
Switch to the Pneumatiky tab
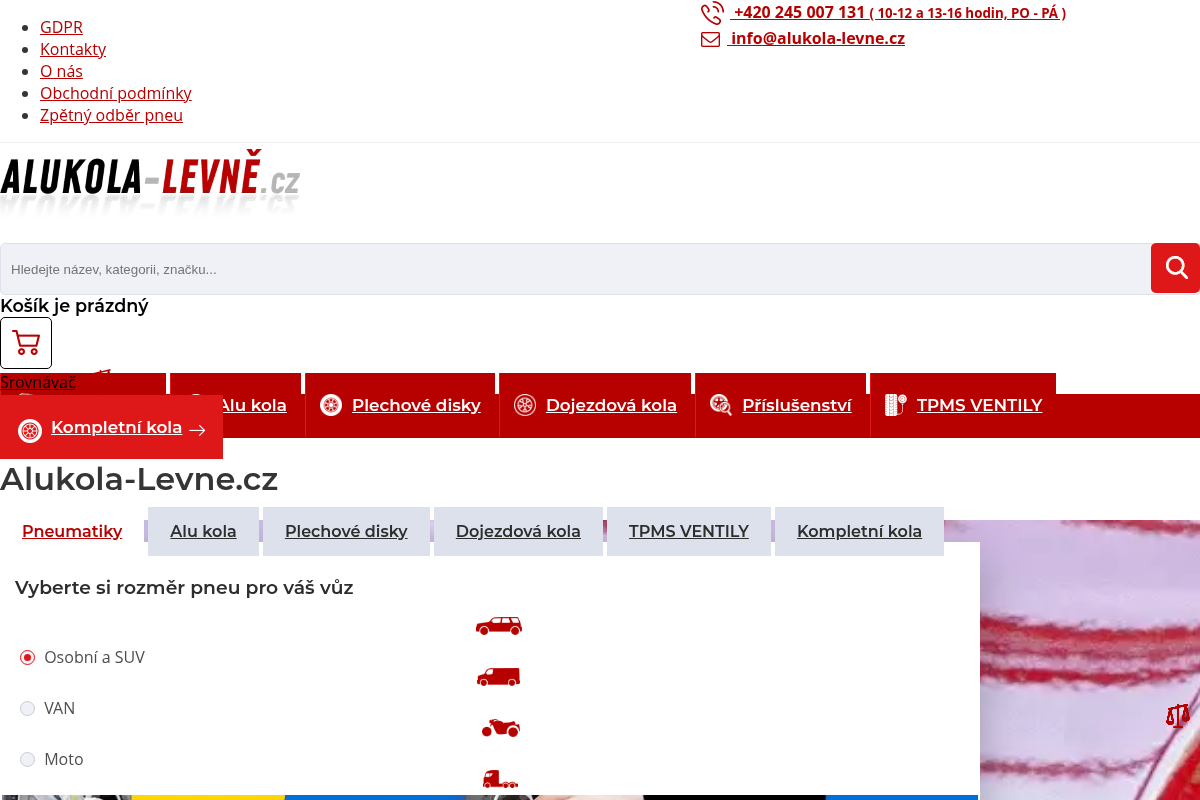pos(72,531)
